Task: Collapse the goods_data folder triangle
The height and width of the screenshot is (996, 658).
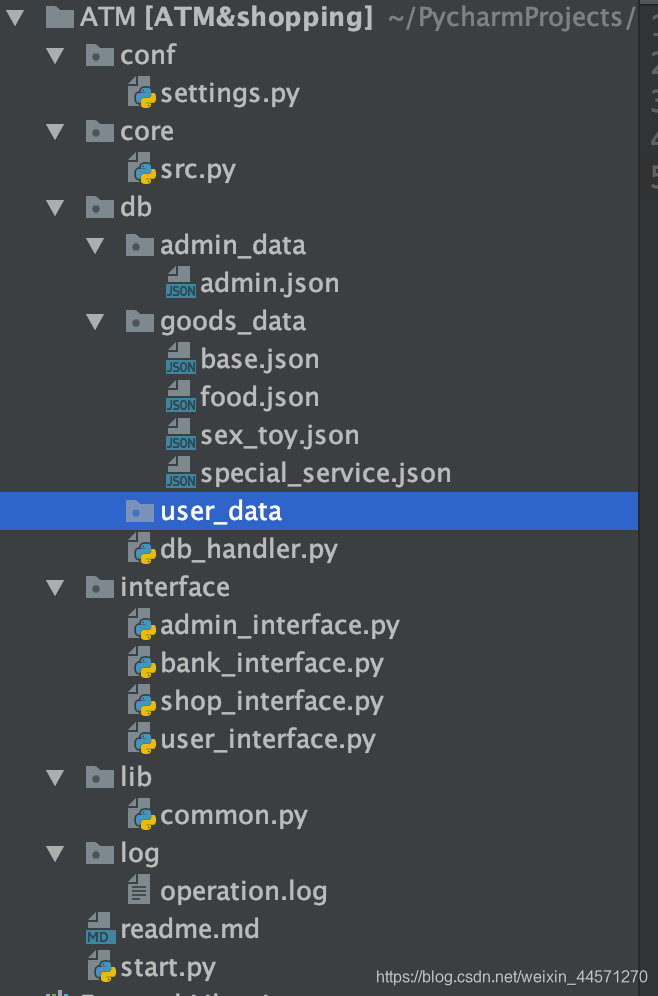Action: tap(95, 321)
